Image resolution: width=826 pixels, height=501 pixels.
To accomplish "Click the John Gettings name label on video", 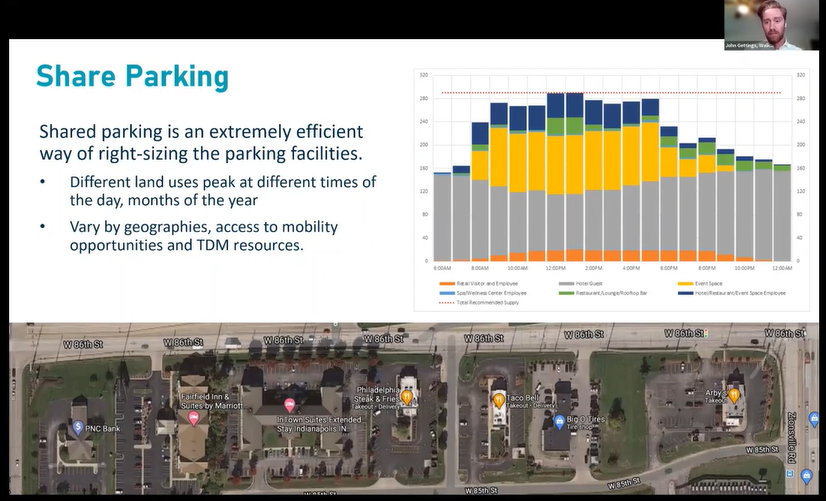I will coord(749,46).
